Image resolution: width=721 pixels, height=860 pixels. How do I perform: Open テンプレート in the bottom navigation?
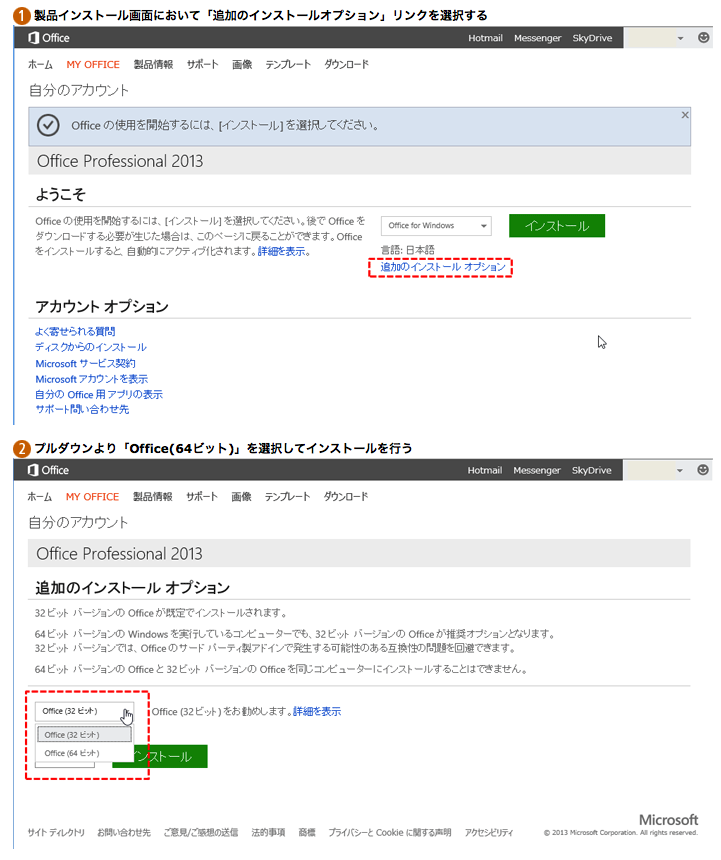tap(287, 497)
